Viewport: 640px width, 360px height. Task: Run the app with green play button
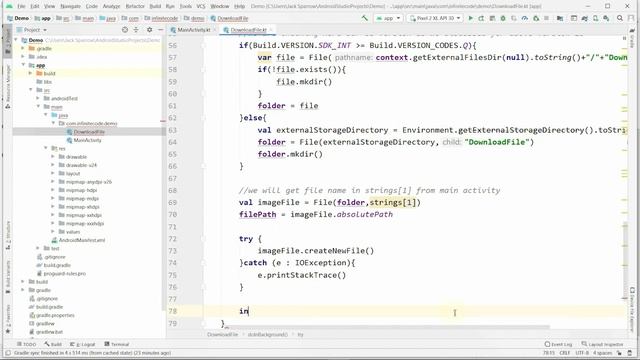coord(471,18)
